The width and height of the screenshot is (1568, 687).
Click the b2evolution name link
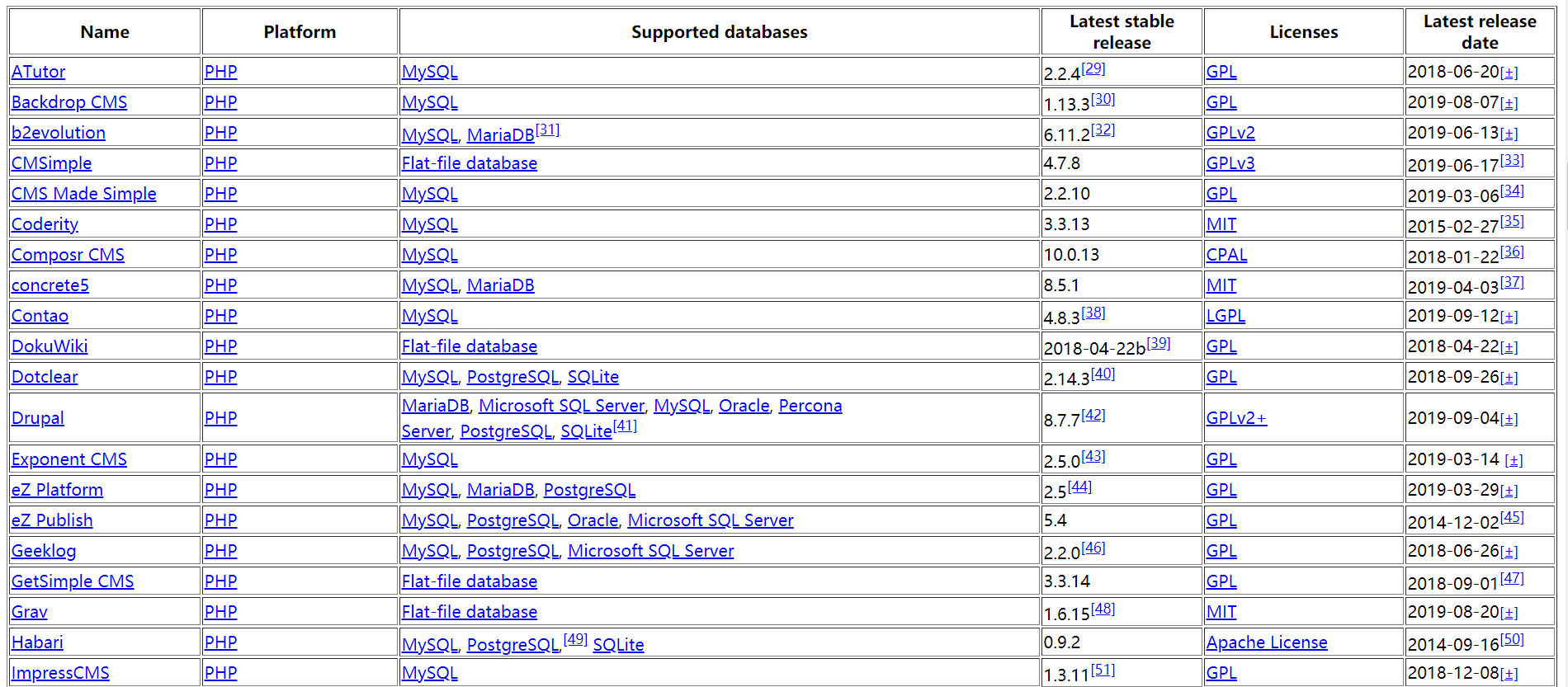coord(59,133)
